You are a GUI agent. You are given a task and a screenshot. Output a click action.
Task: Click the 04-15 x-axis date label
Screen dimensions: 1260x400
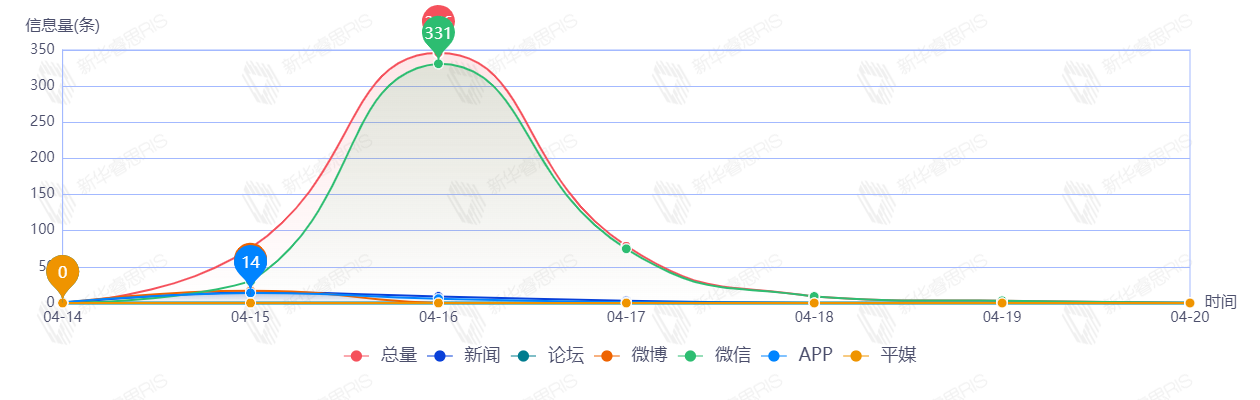[250, 317]
